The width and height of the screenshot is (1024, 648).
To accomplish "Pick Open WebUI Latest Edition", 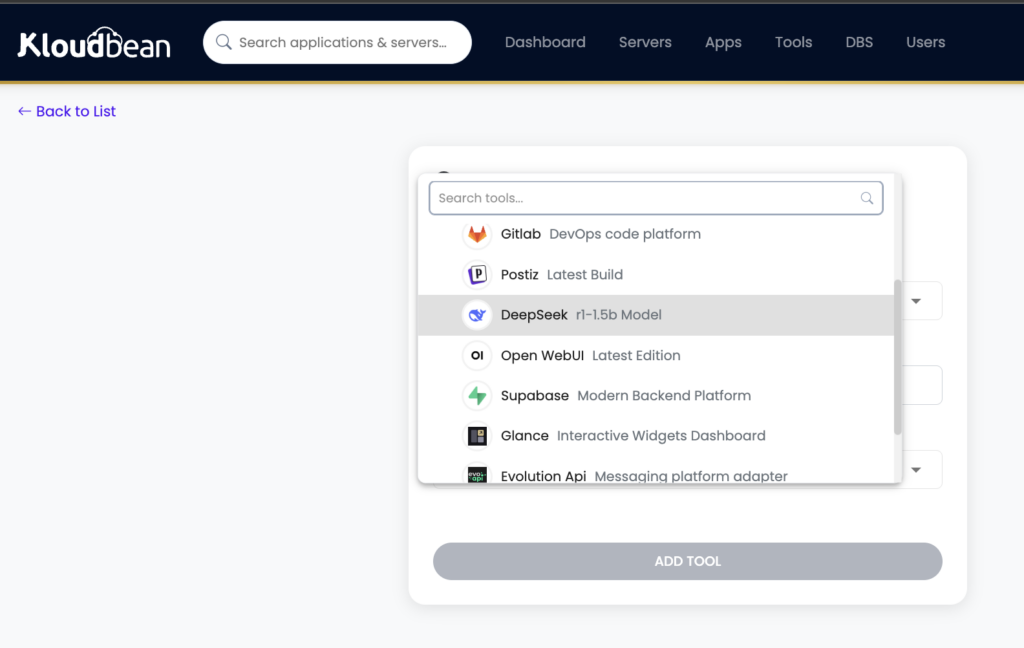I will (656, 355).
